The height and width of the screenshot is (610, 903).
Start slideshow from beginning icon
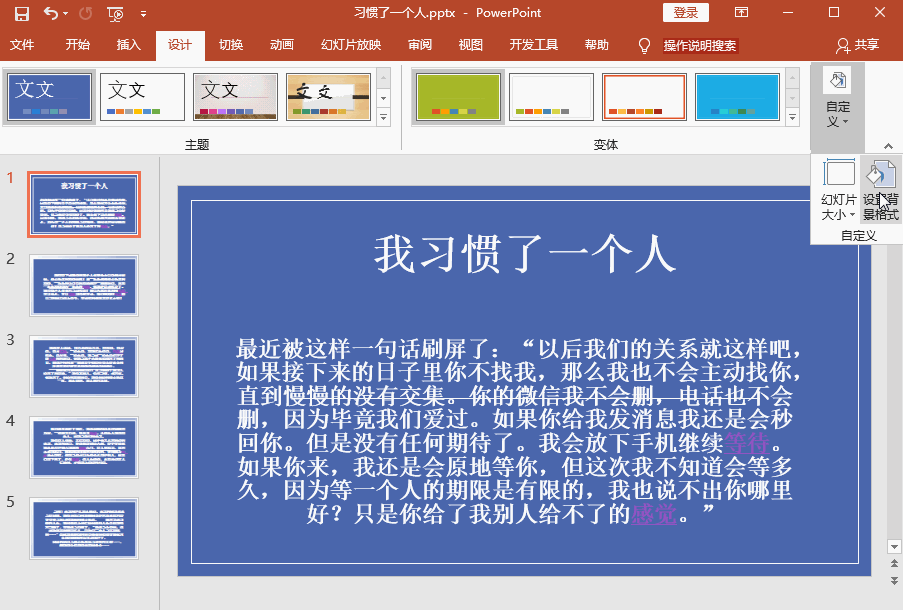tap(115, 13)
